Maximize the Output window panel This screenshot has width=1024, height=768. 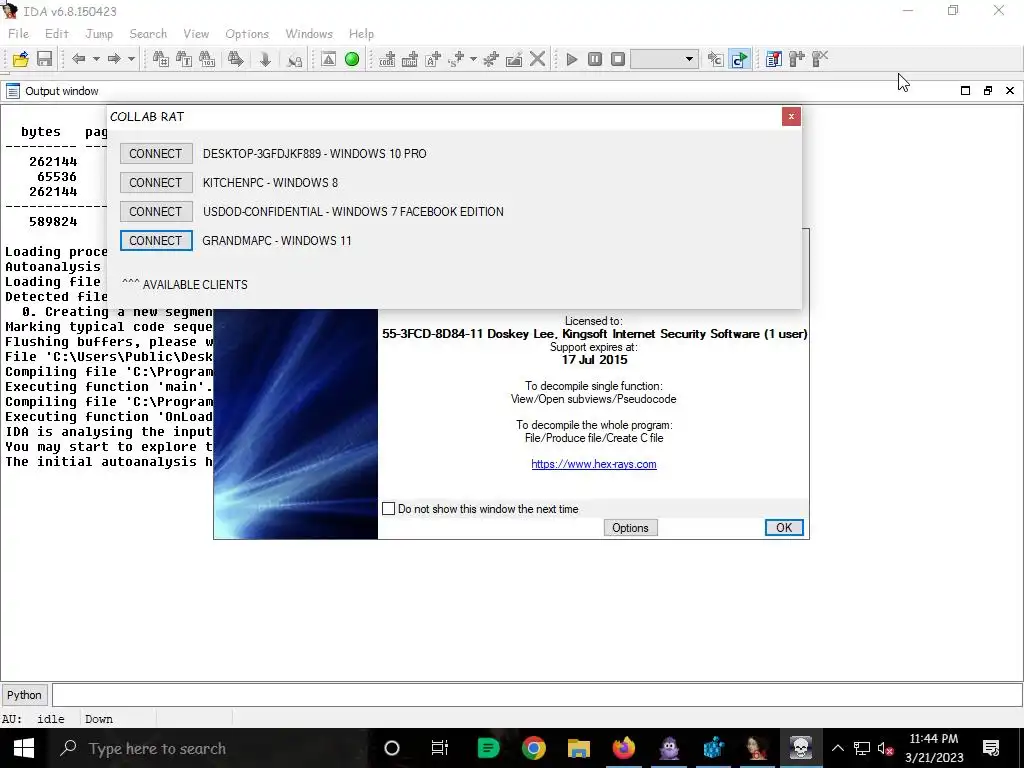point(965,91)
